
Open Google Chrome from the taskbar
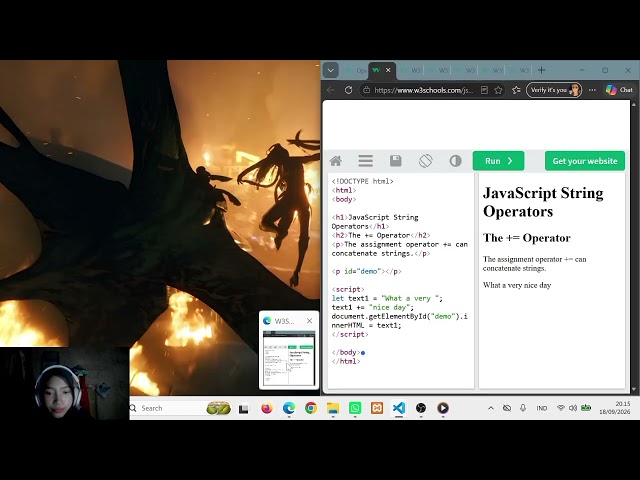tap(311, 408)
